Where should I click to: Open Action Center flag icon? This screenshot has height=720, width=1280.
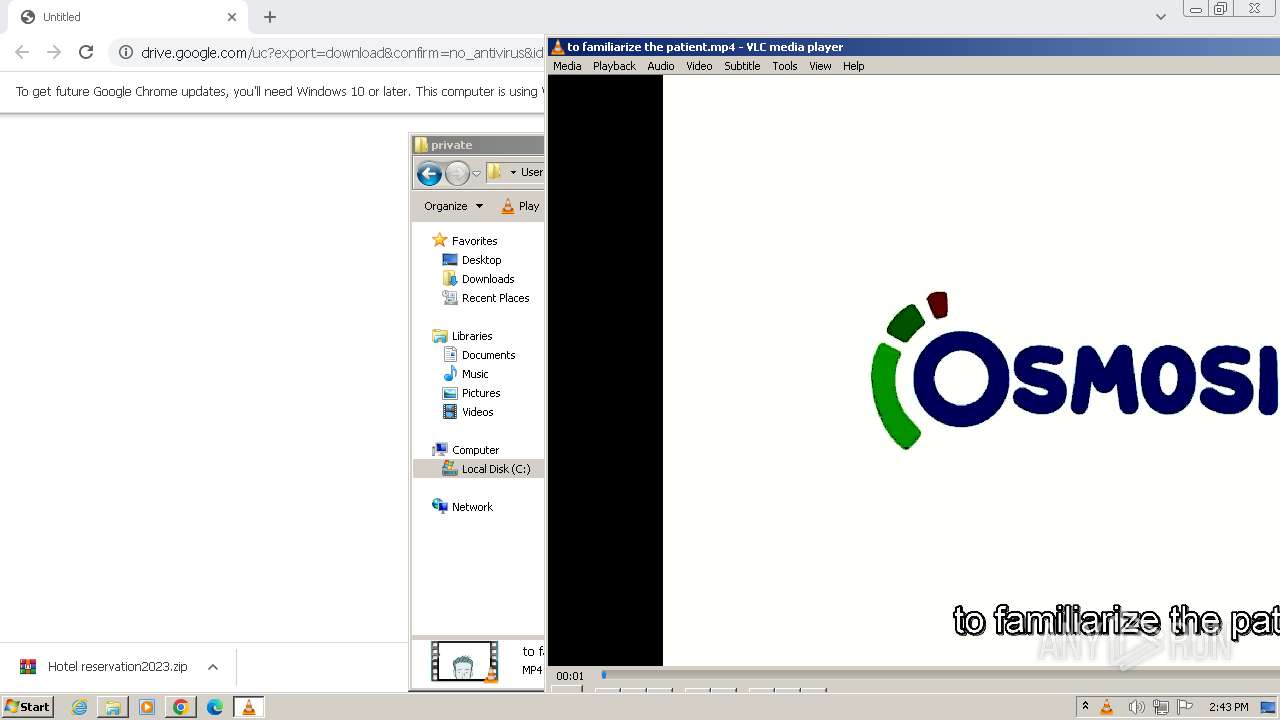(x=1185, y=707)
